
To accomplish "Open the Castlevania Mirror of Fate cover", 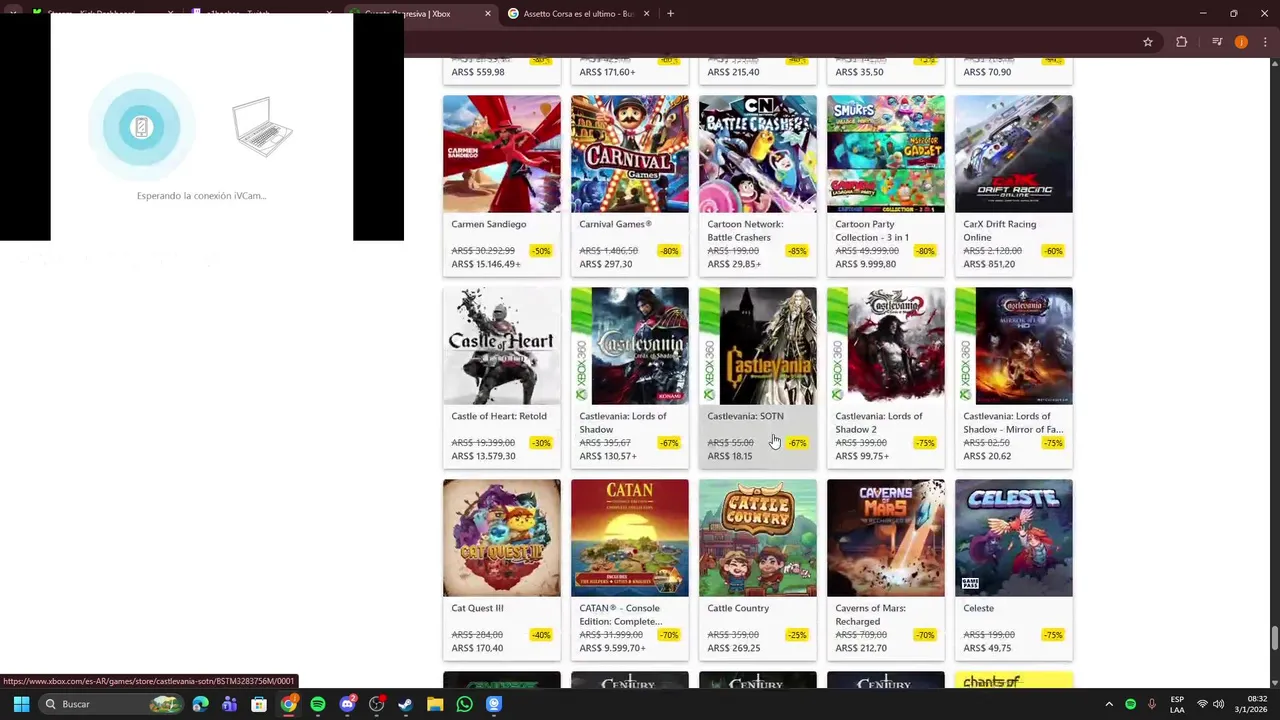I will pos(1014,346).
